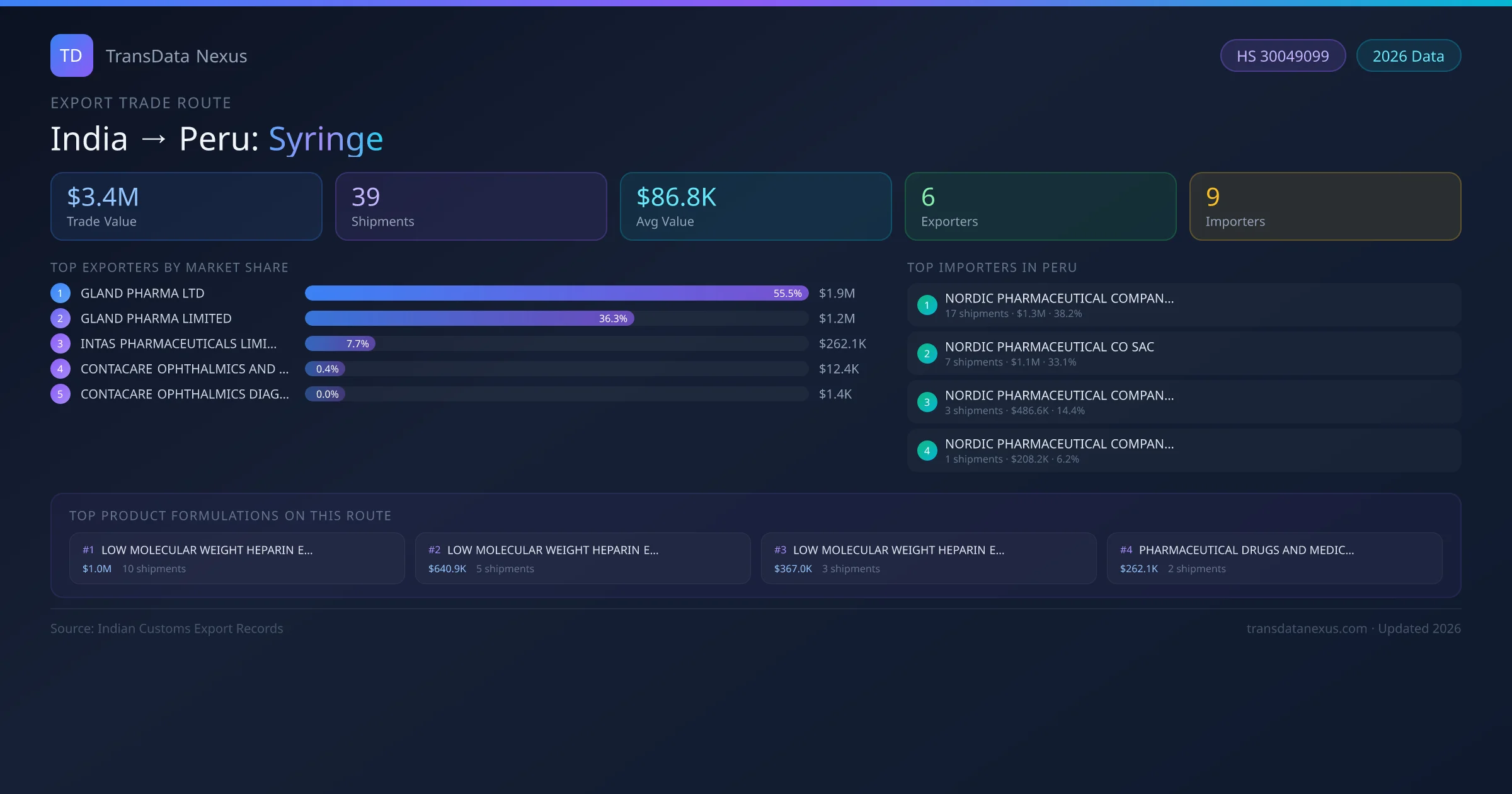Image resolution: width=1512 pixels, height=794 pixels.
Task: Click the 6 Exporters stat card
Action: [1040, 206]
